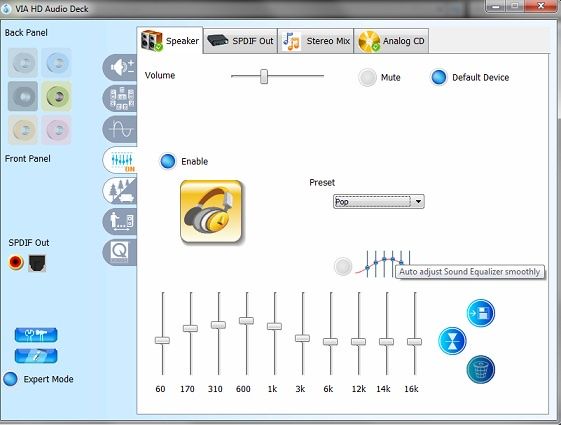Viewport: 561px width, 425px height.
Task: Toggle auto adjust equalizer smoothly option
Action: coord(343,267)
